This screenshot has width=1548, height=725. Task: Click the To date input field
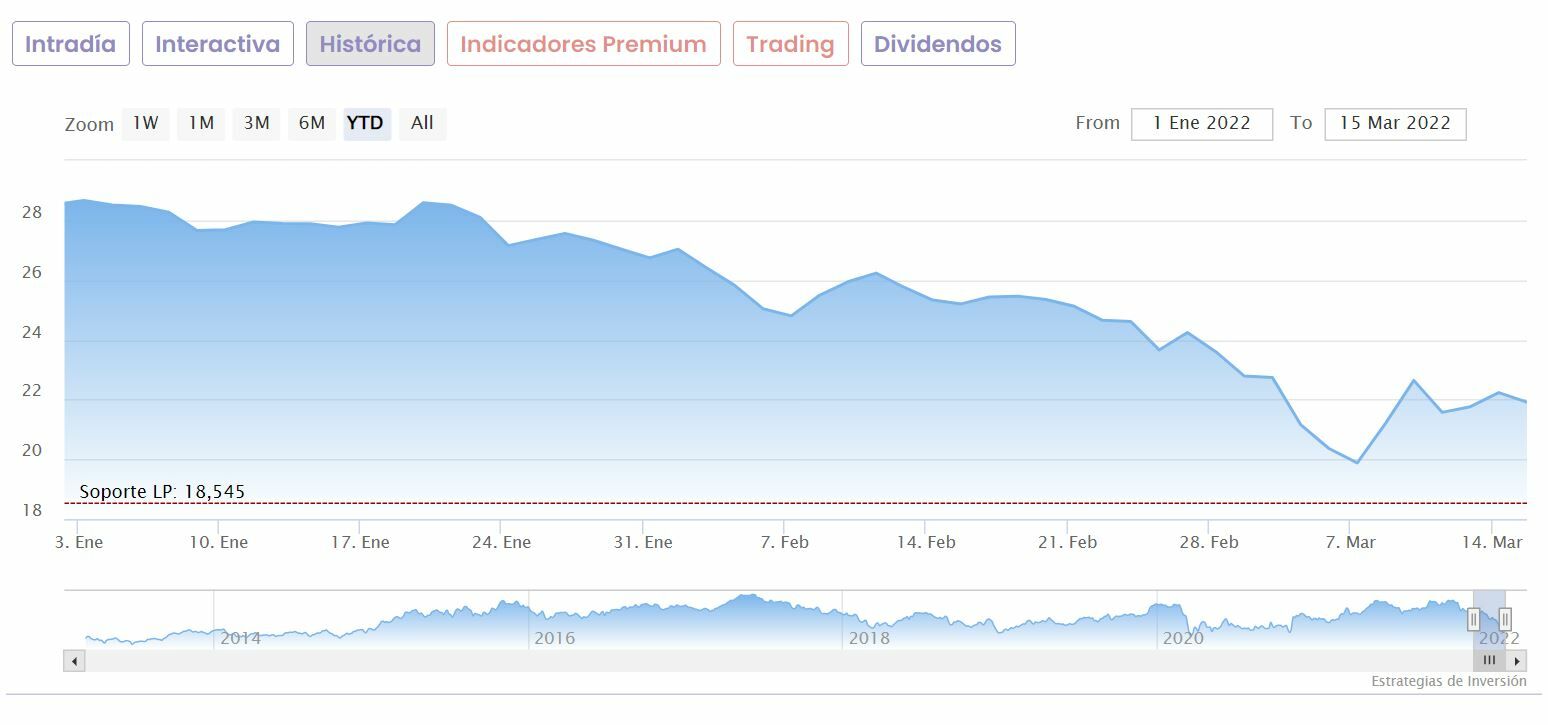[1395, 124]
